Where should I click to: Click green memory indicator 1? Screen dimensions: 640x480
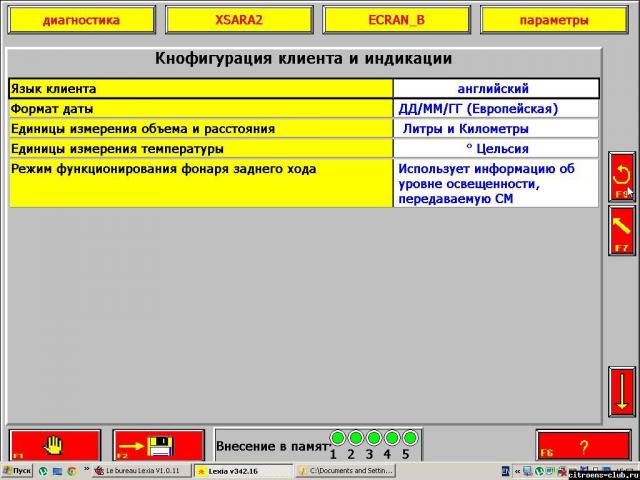pyautogui.click(x=338, y=438)
